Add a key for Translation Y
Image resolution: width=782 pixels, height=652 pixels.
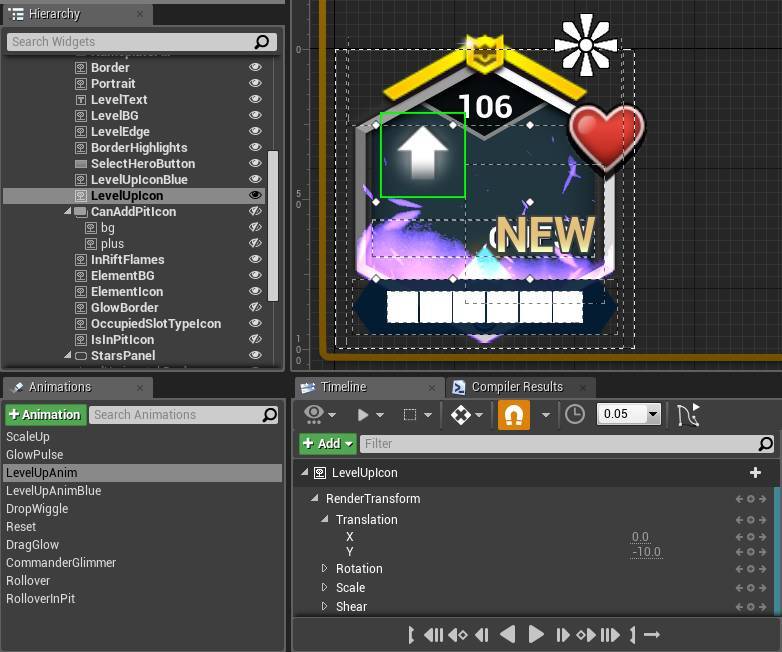coord(751,552)
